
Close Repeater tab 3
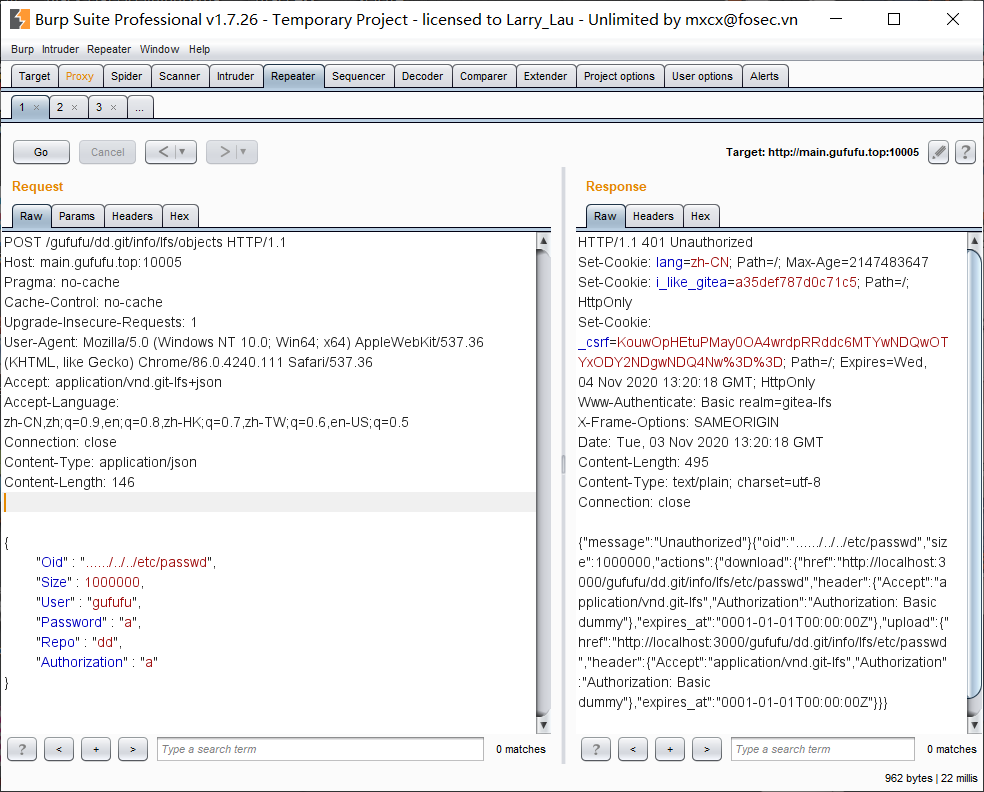click(114, 107)
